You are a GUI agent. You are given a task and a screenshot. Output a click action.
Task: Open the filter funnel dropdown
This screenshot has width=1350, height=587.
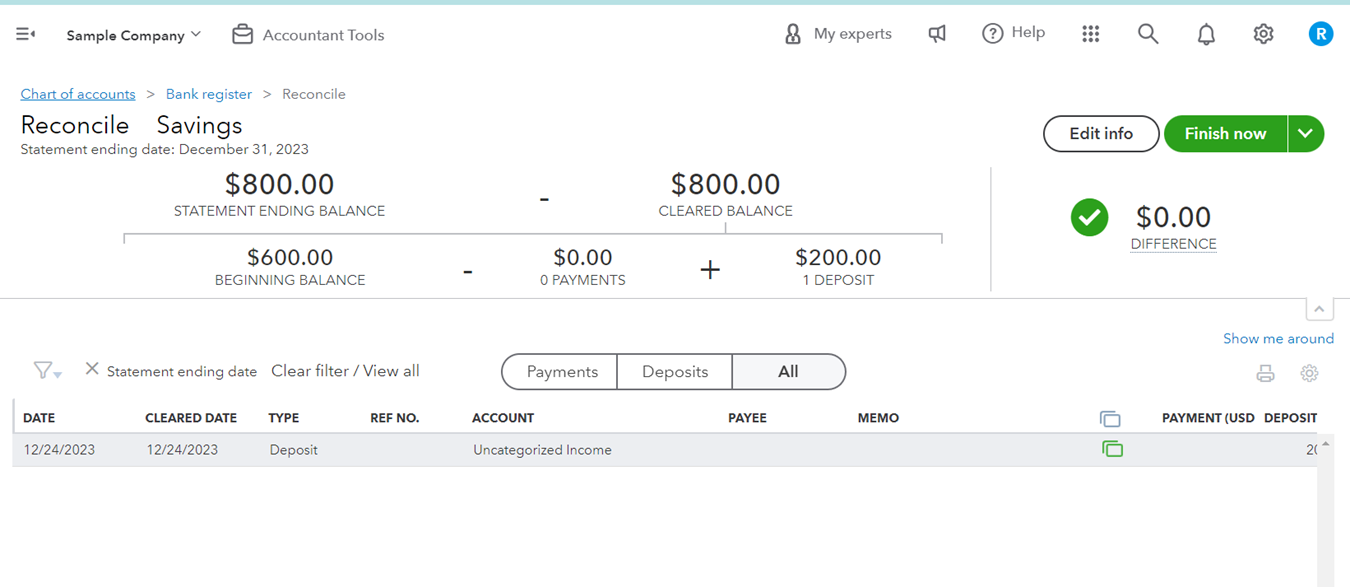(x=46, y=371)
